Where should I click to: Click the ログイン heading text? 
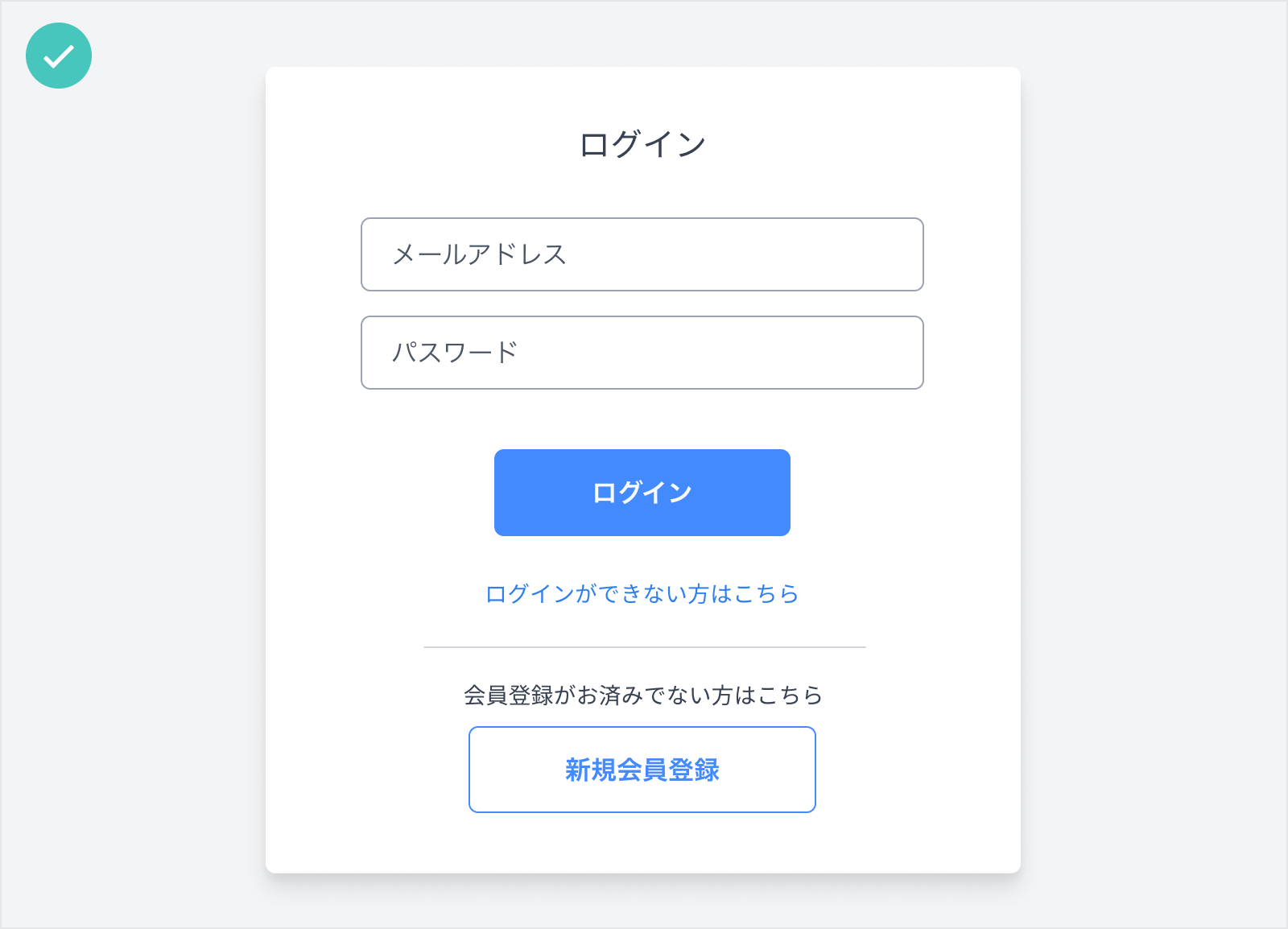tap(642, 142)
